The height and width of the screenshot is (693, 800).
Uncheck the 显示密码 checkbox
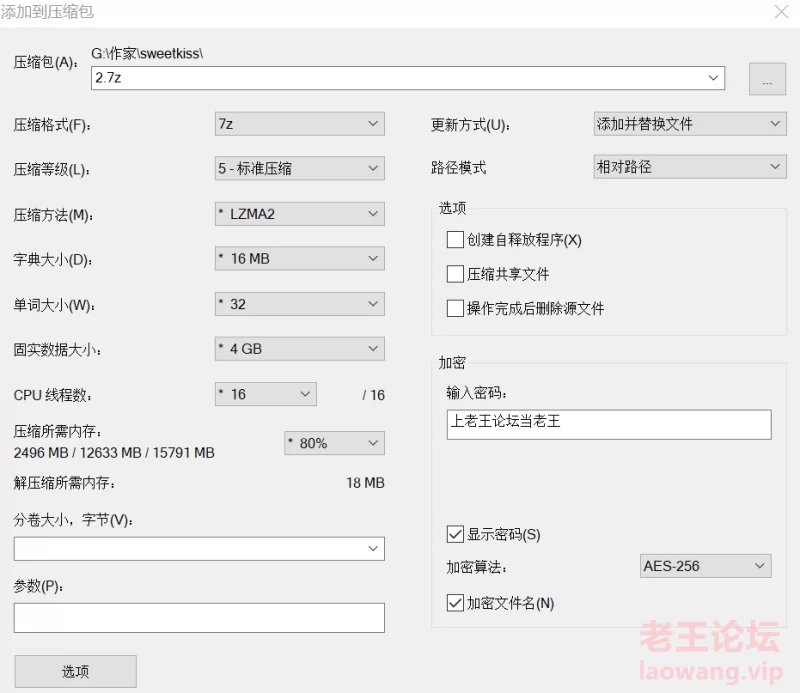(455, 534)
